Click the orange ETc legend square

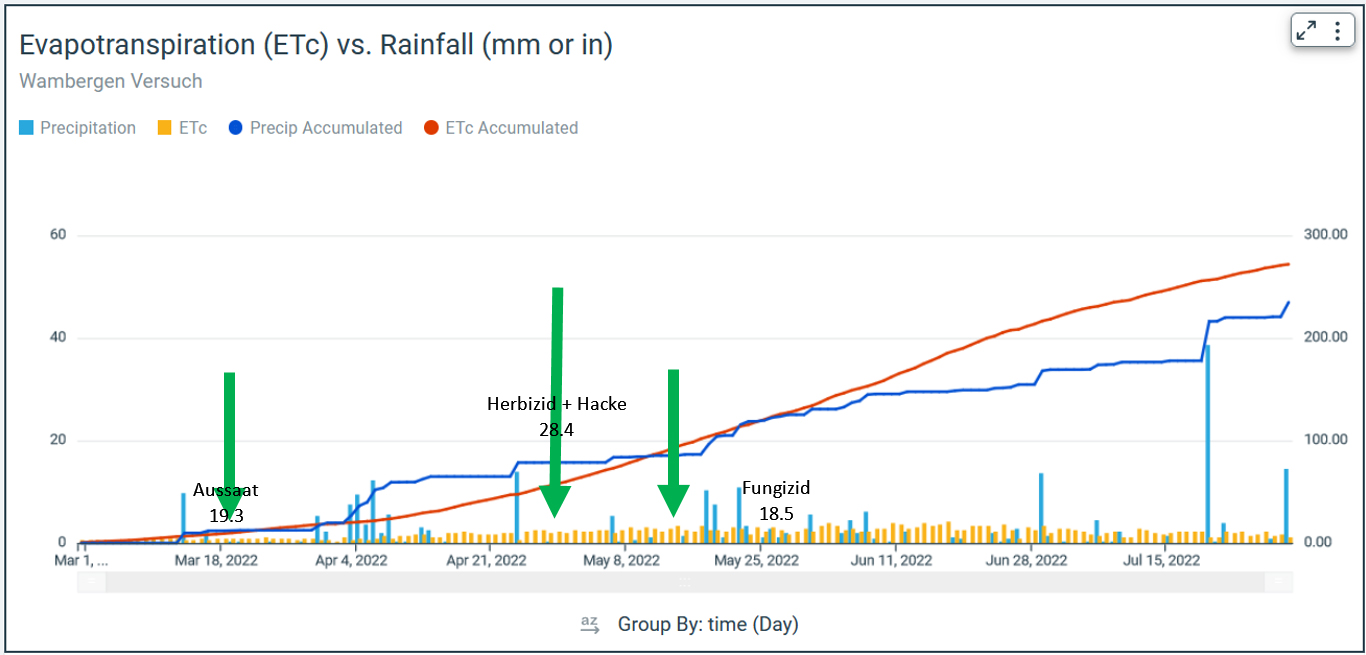(x=165, y=128)
